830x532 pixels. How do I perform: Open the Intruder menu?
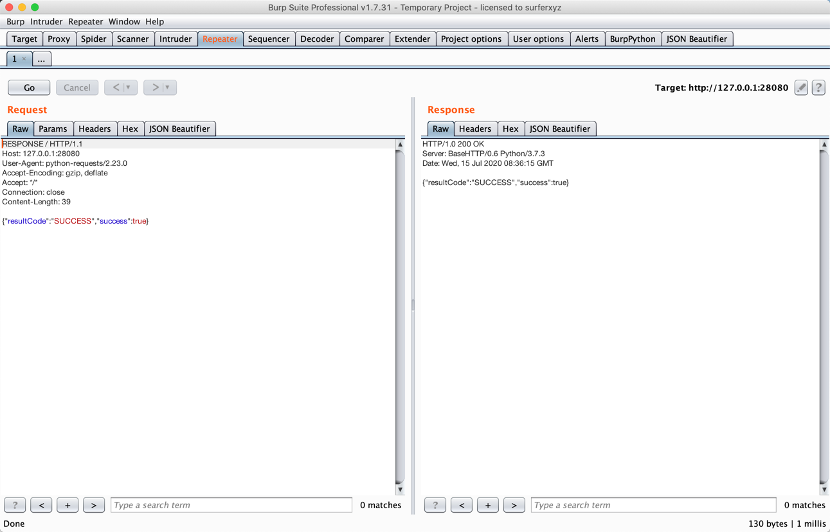click(x=47, y=22)
